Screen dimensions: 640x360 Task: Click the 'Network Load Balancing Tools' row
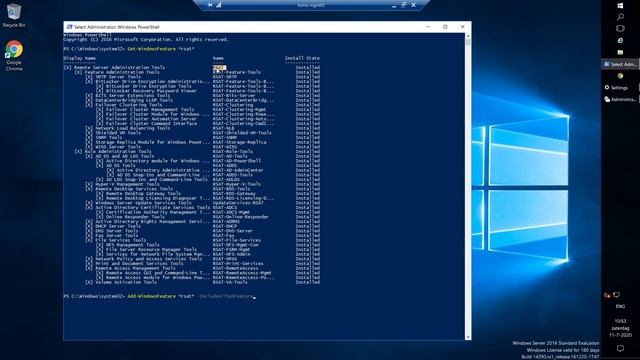(x=202, y=128)
